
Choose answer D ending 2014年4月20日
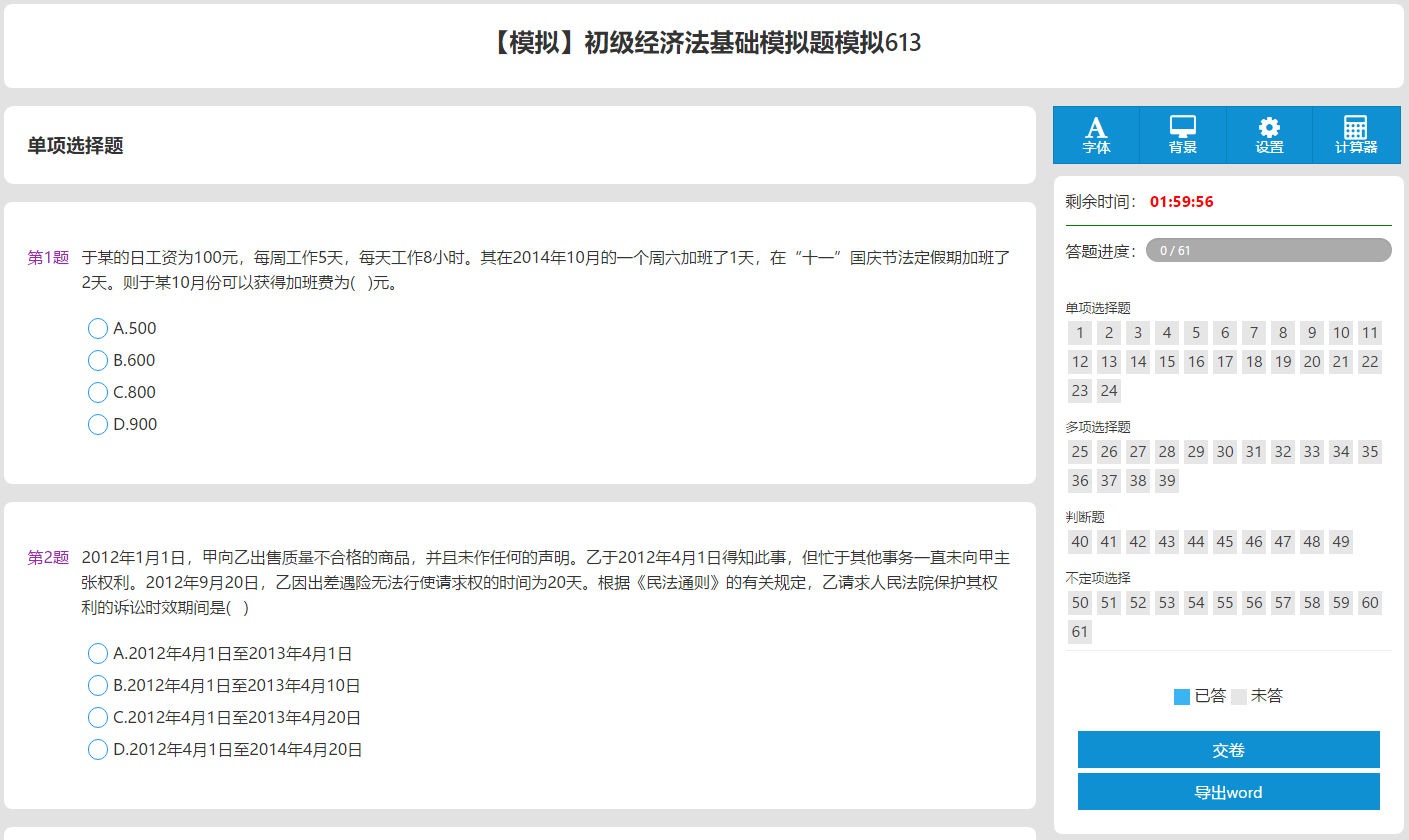(98, 749)
